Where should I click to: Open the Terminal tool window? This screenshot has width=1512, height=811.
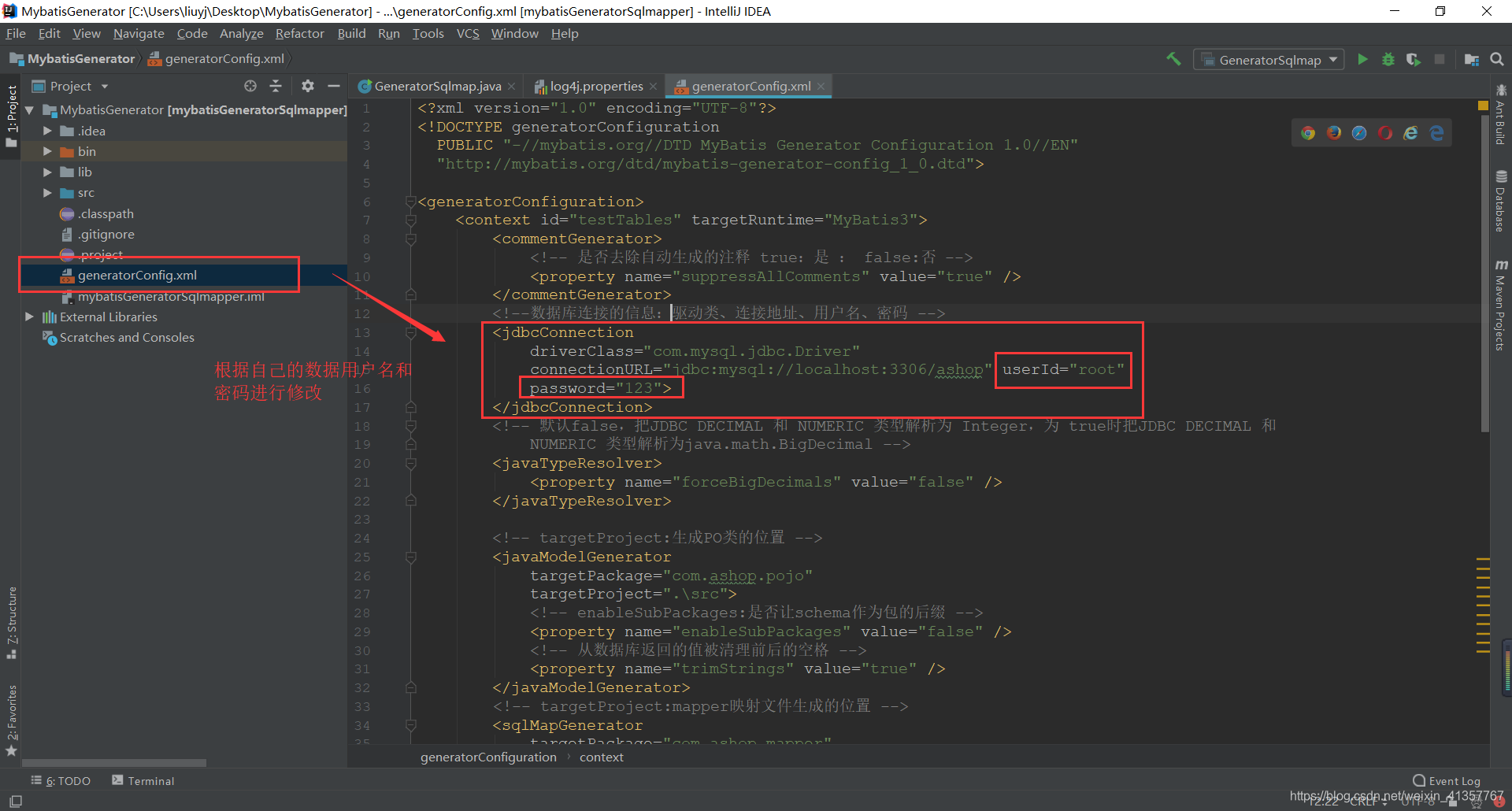143,780
